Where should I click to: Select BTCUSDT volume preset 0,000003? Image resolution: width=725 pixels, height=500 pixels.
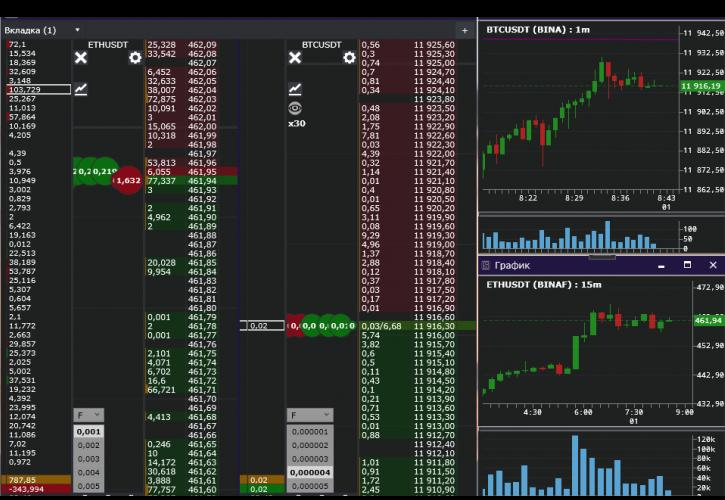coord(309,459)
